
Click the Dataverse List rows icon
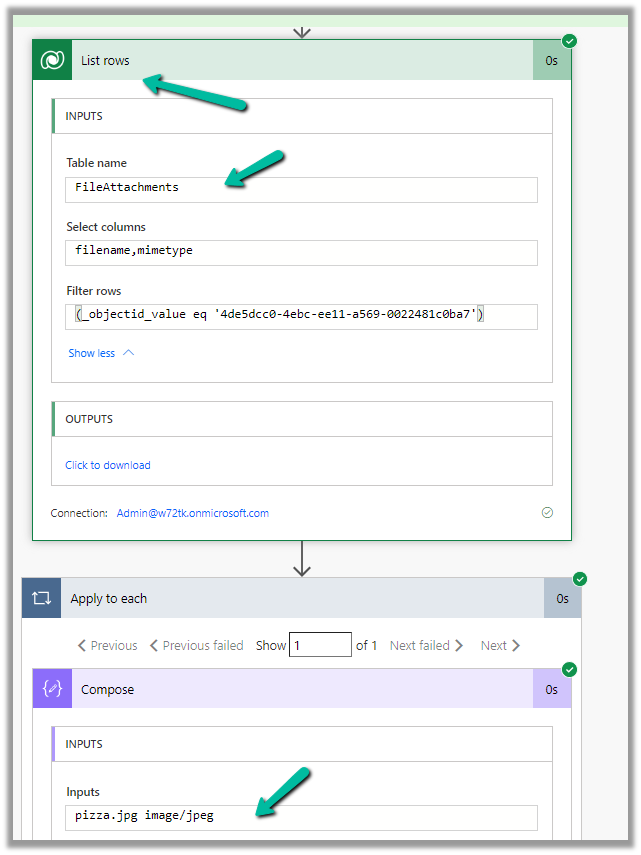(x=52, y=61)
